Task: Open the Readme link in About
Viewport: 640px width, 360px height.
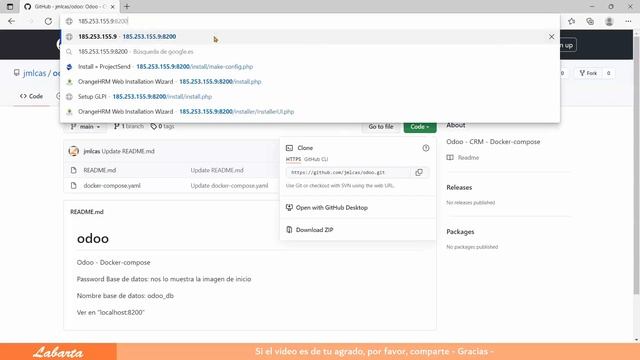Action: 468,158
